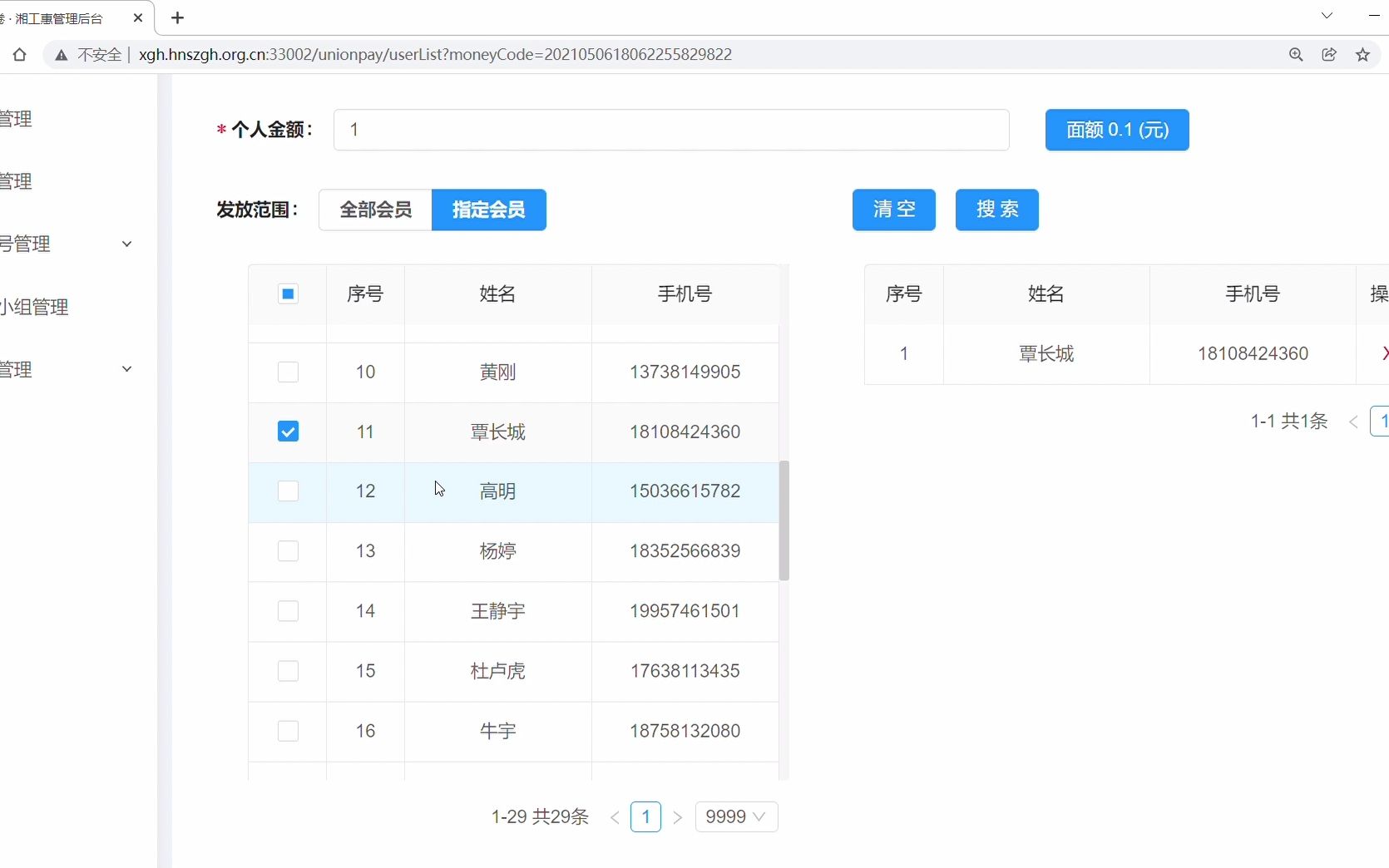This screenshot has height=868, width=1389.
Task: Click the name 黄刚 in row 10
Action: pos(498,372)
